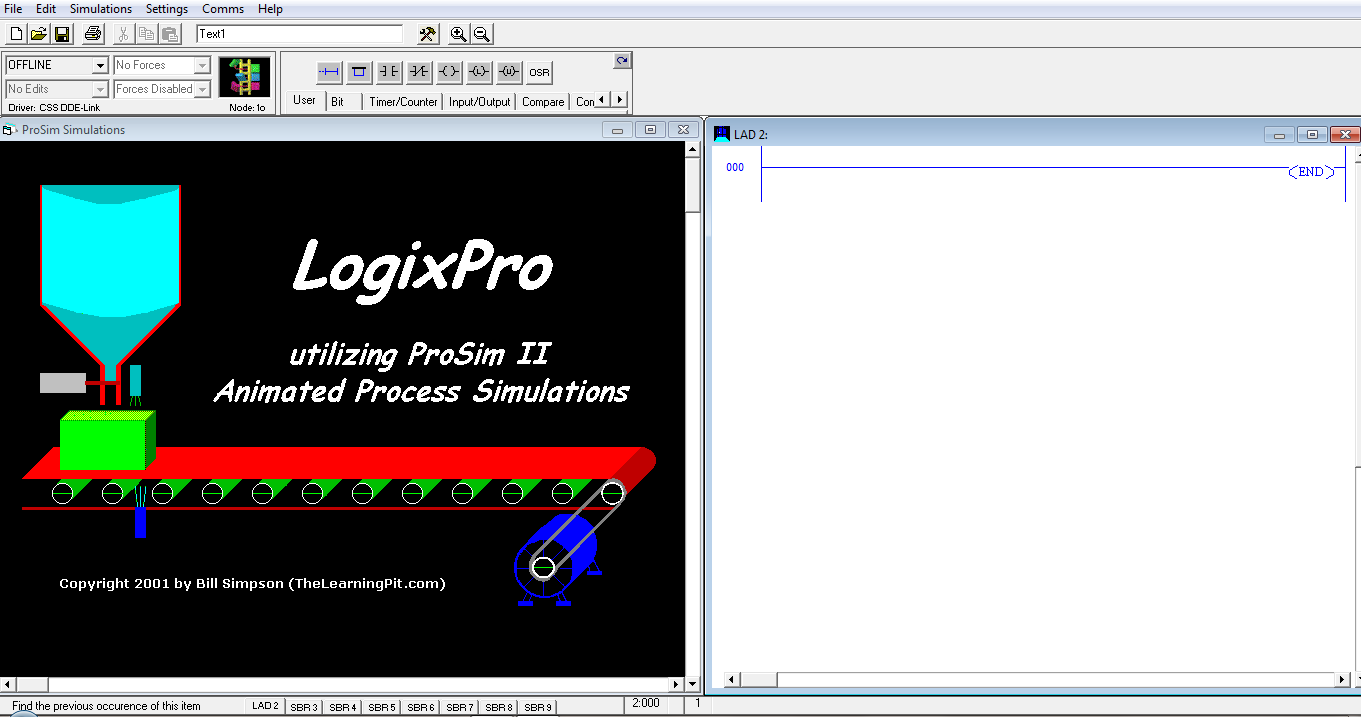Zoom in using the magnifier-plus icon

(458, 33)
